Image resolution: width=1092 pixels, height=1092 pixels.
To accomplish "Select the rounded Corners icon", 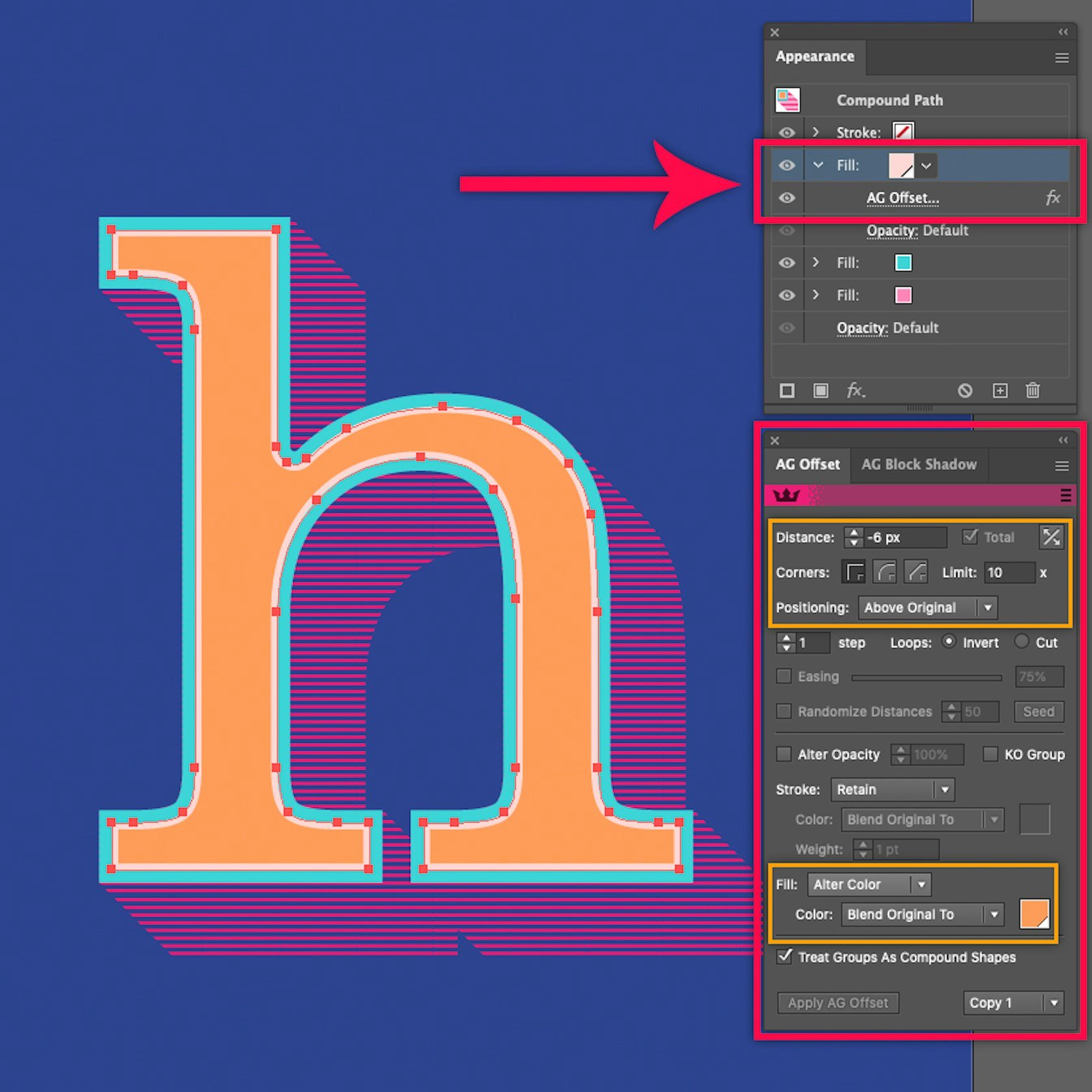I will 885,573.
